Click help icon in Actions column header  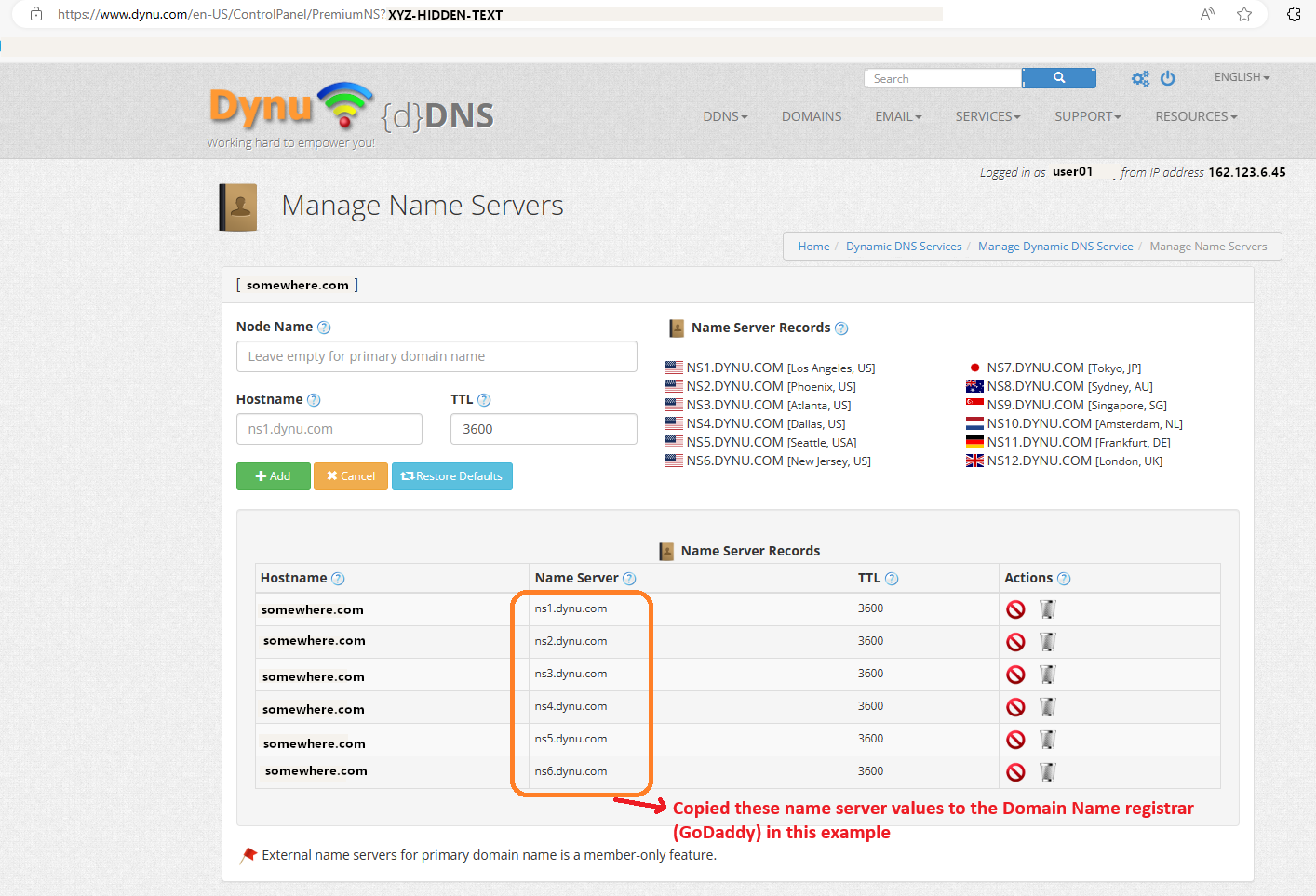click(x=1064, y=579)
